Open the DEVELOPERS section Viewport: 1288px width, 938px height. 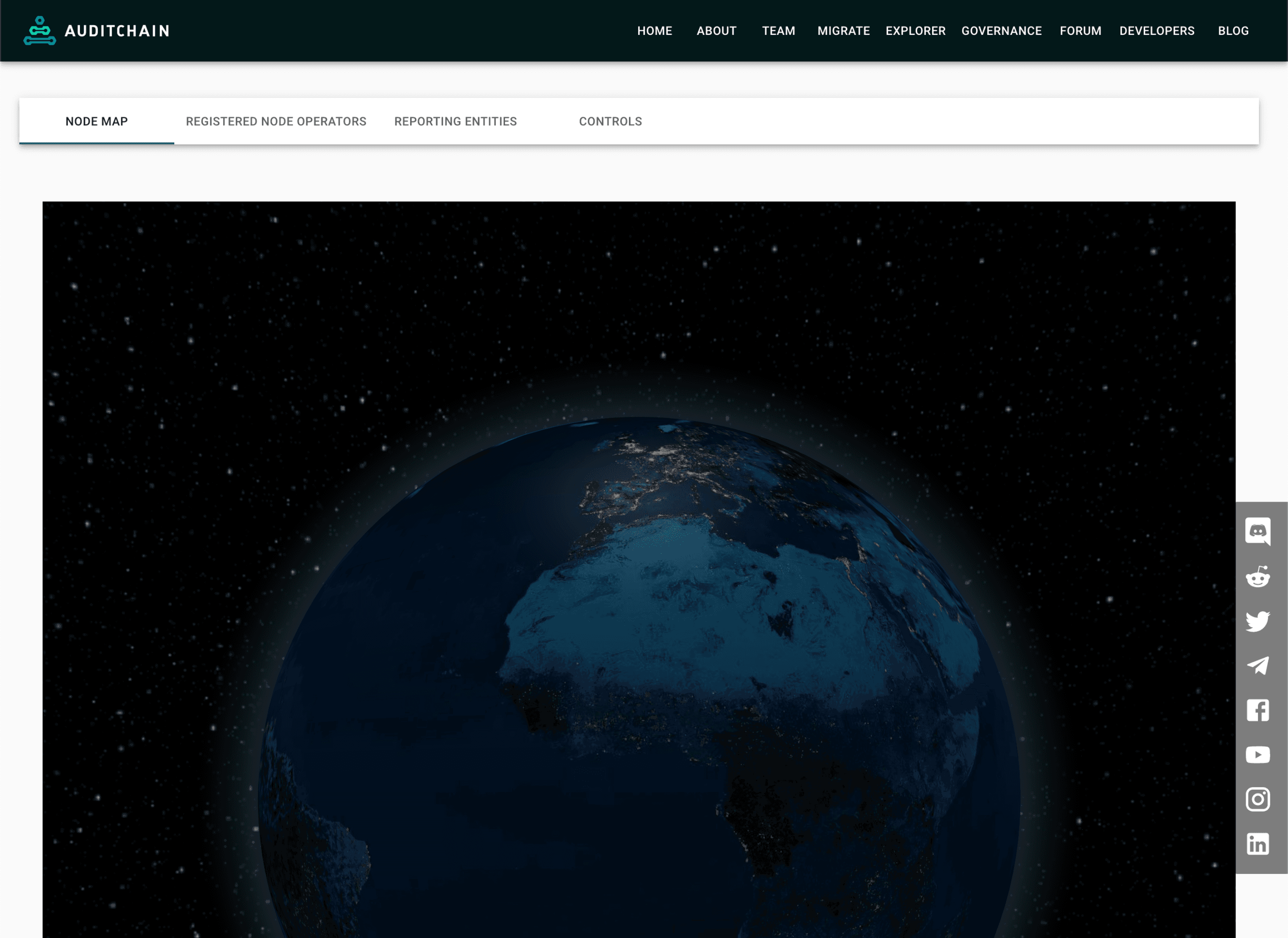point(1157,31)
